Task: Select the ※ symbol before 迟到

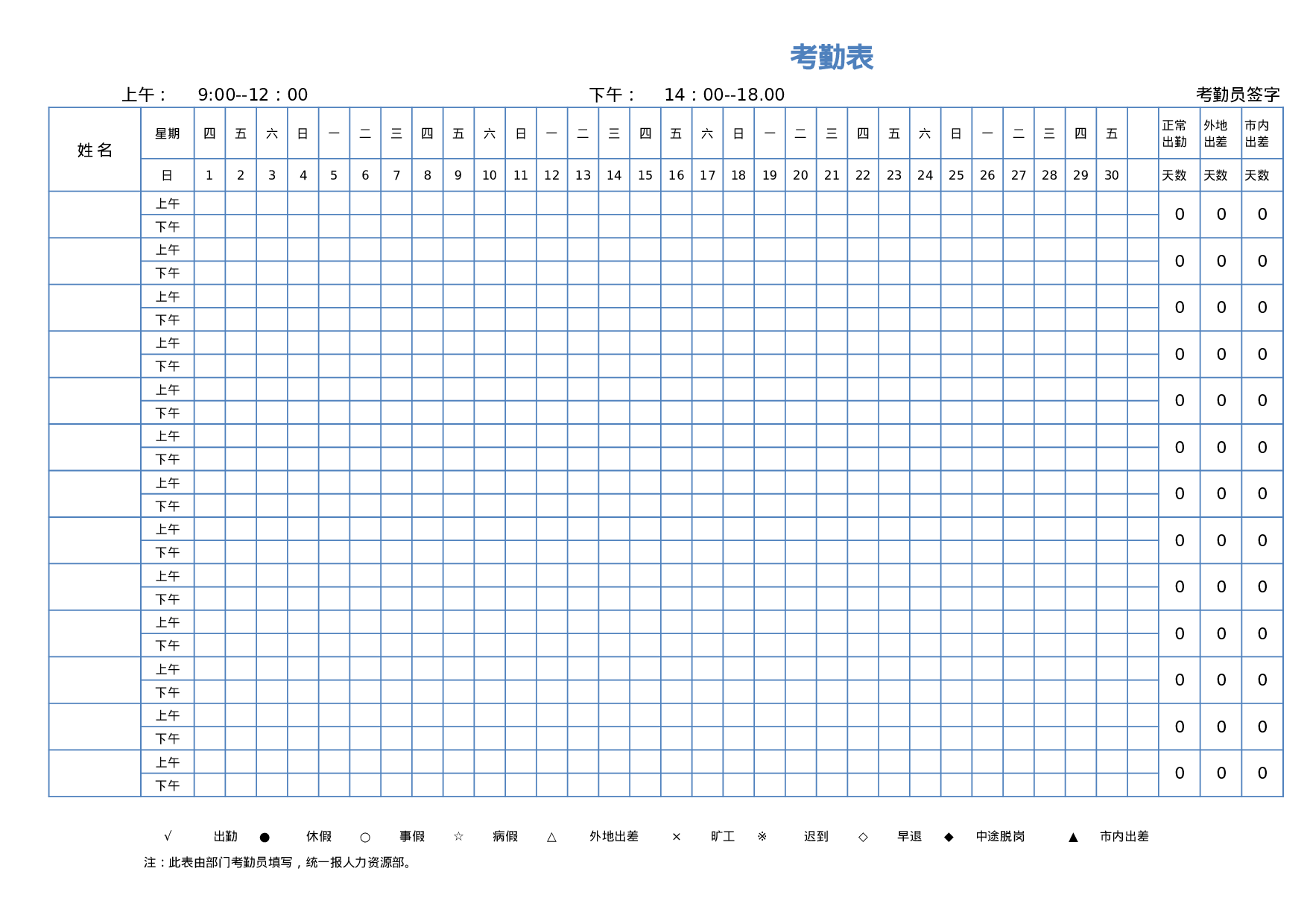Action: [x=762, y=837]
